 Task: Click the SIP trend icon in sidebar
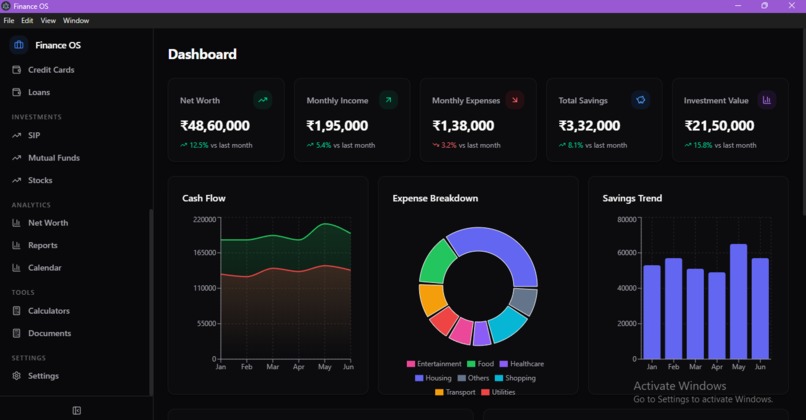click(x=16, y=136)
